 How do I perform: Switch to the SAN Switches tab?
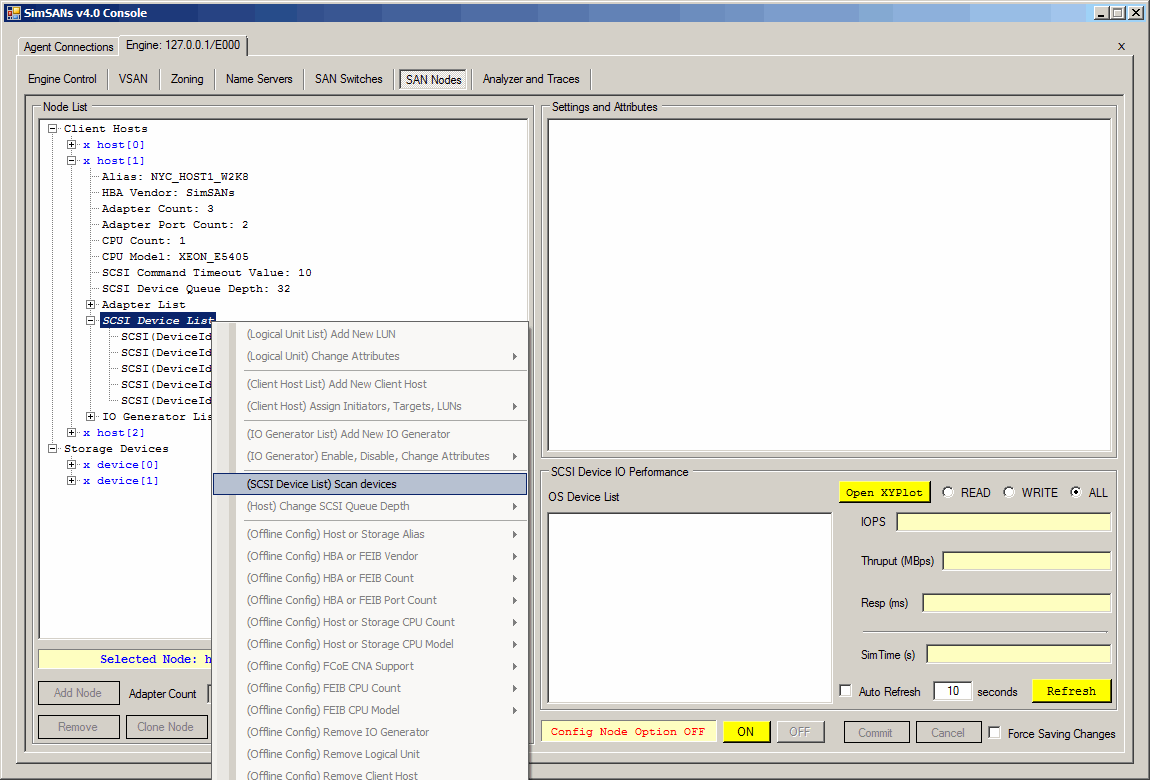click(x=348, y=79)
